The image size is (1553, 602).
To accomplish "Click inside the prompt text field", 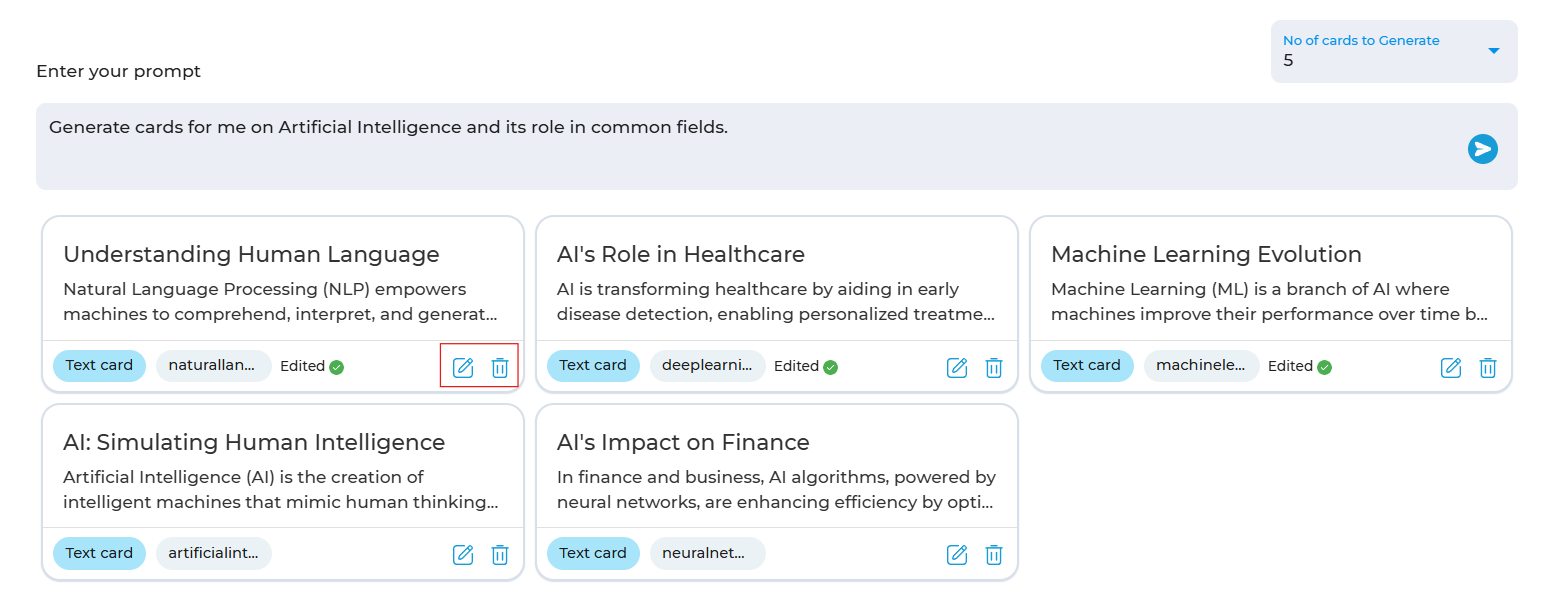I will (777, 146).
